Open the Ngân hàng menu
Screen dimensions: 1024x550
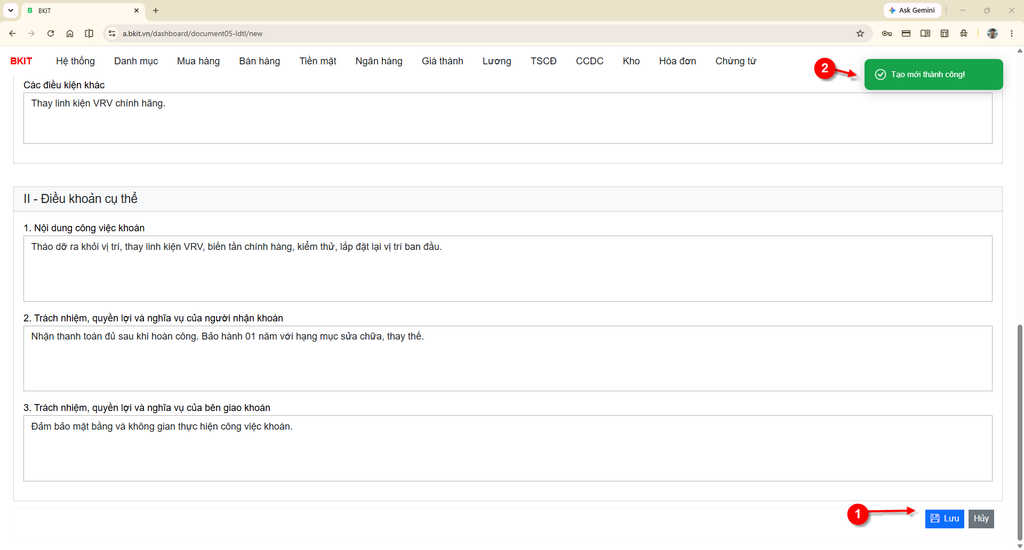click(x=379, y=61)
